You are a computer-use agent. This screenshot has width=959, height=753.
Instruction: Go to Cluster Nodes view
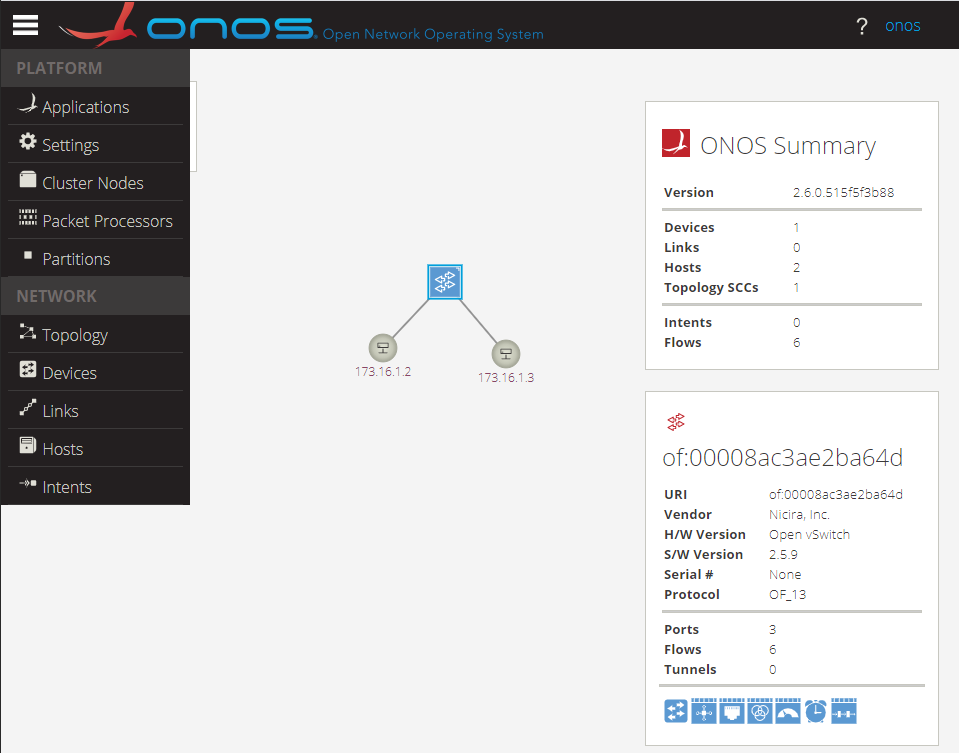point(95,182)
